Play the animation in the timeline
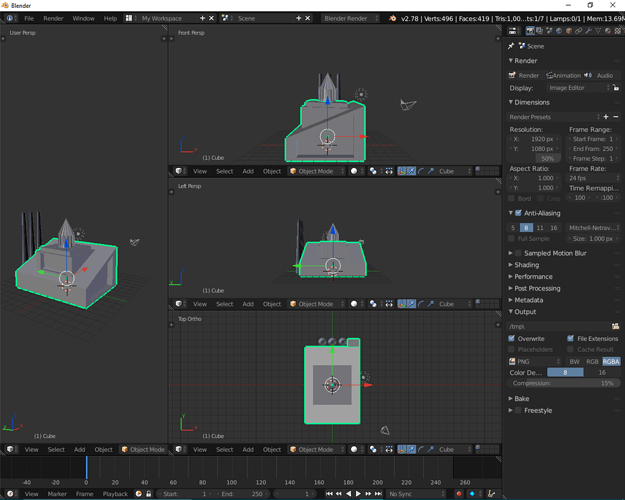Screen dimensions: 625x500 (358, 494)
